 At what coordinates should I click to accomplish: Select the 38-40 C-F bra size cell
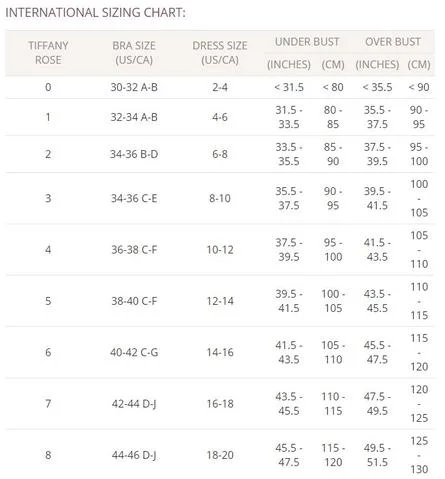point(134,301)
